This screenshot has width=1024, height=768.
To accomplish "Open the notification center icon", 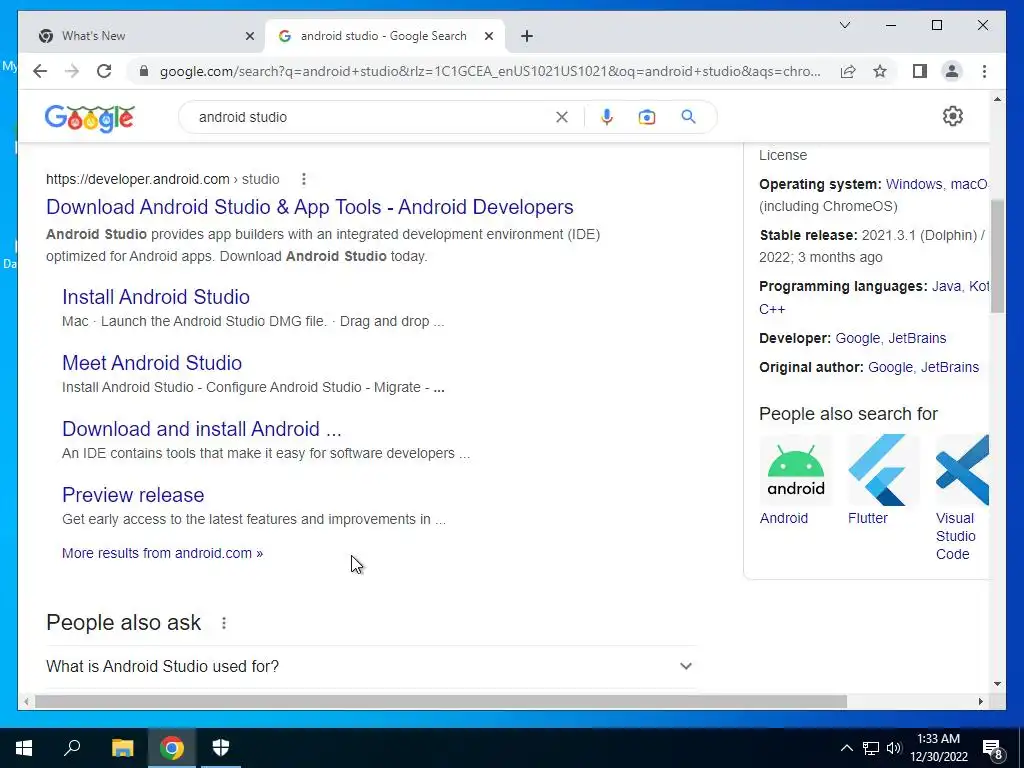I will point(993,749).
